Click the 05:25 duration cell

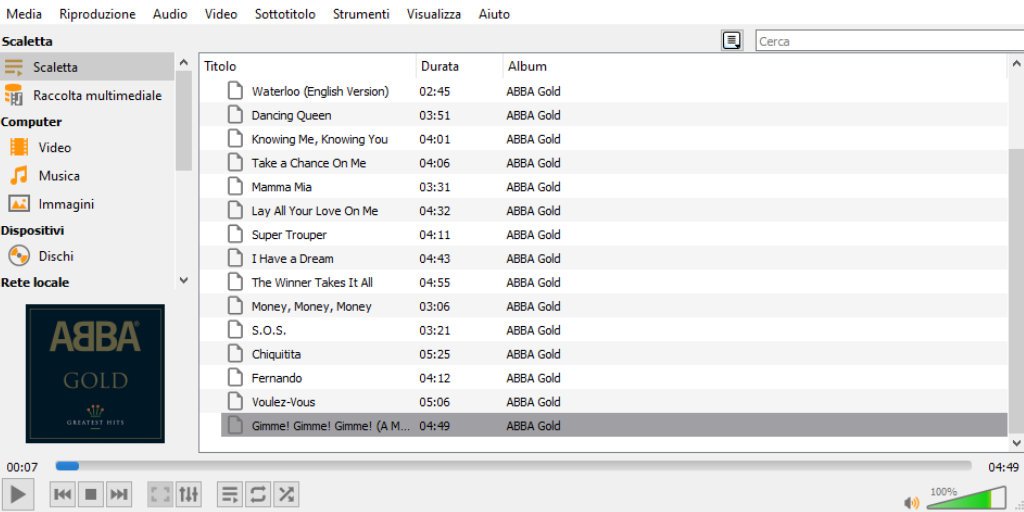coord(435,354)
